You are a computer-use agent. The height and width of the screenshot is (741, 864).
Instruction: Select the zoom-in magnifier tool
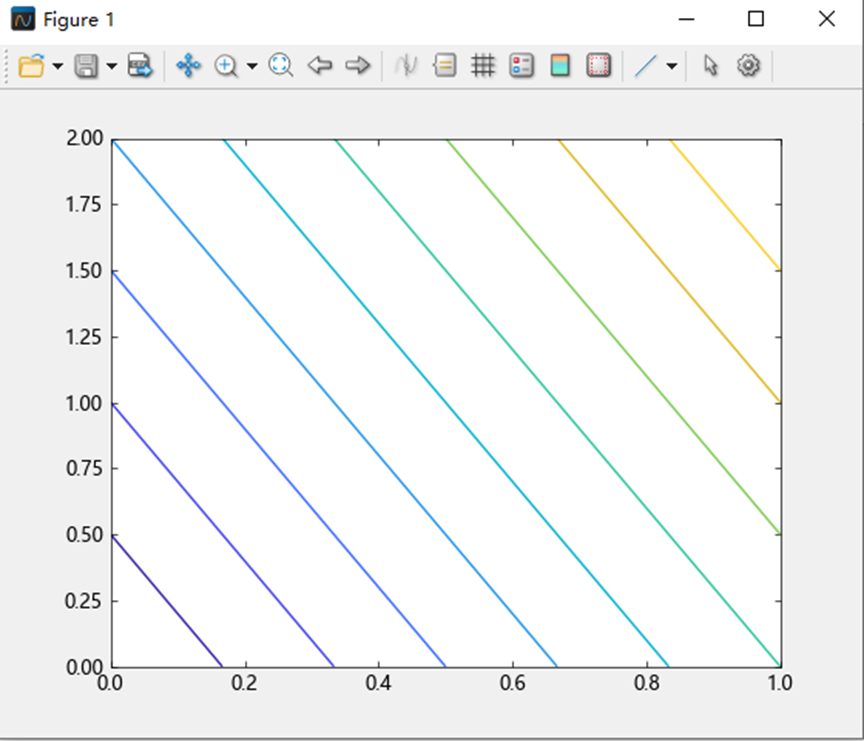click(x=226, y=66)
